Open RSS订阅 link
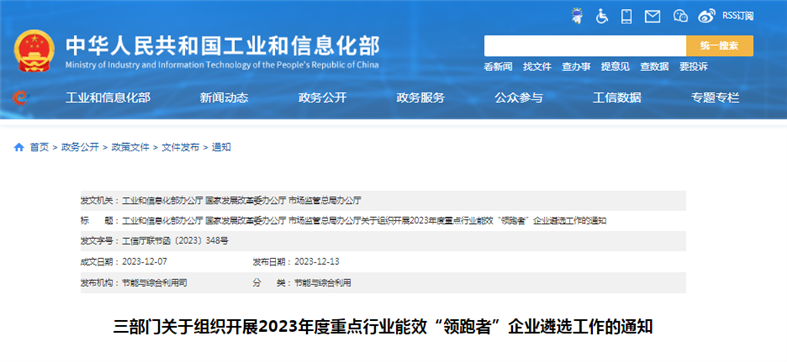The image size is (787, 362). point(738,16)
